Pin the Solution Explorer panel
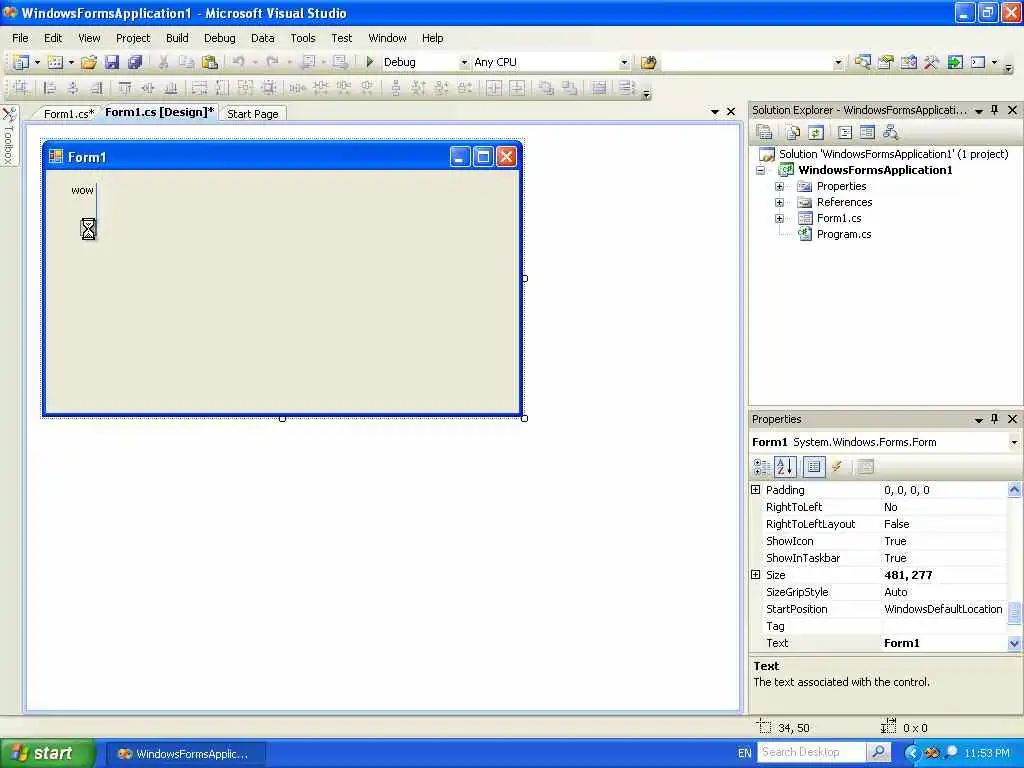The height and width of the screenshot is (768, 1024). 995,110
